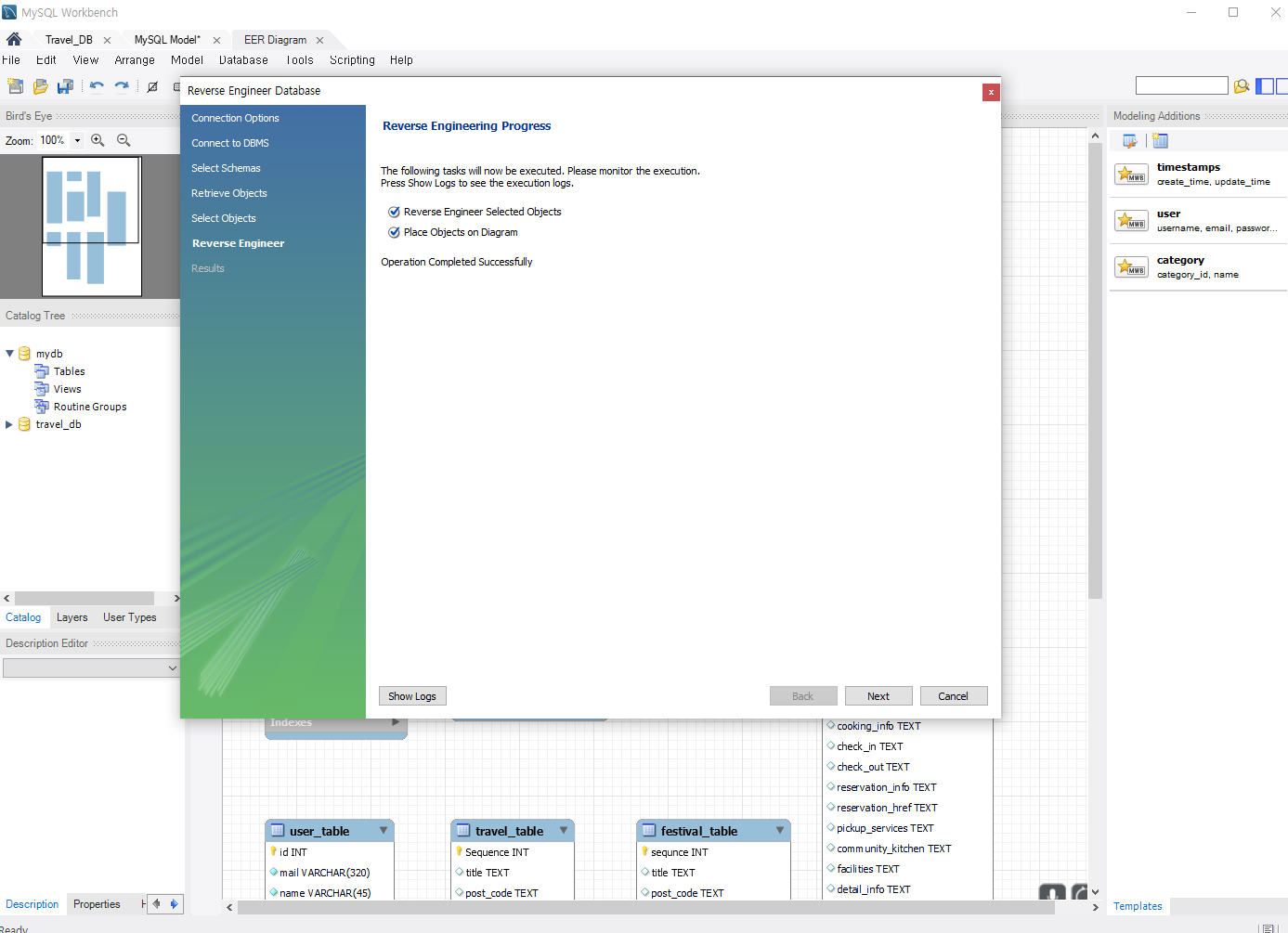Create new table template icon
Viewport: 1288px width, 933px height.
click(1161, 141)
